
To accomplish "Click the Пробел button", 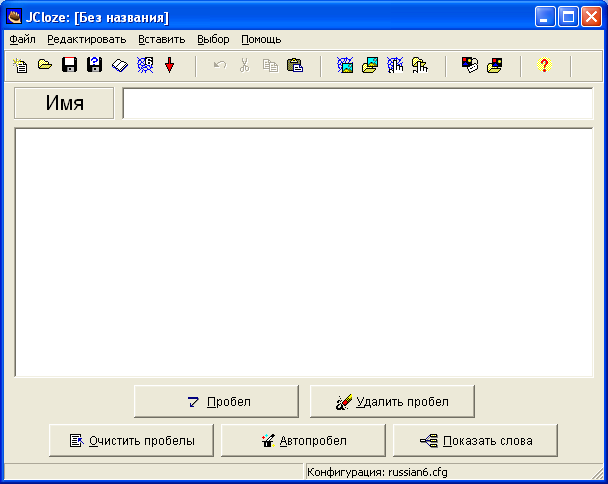I will point(216,401).
